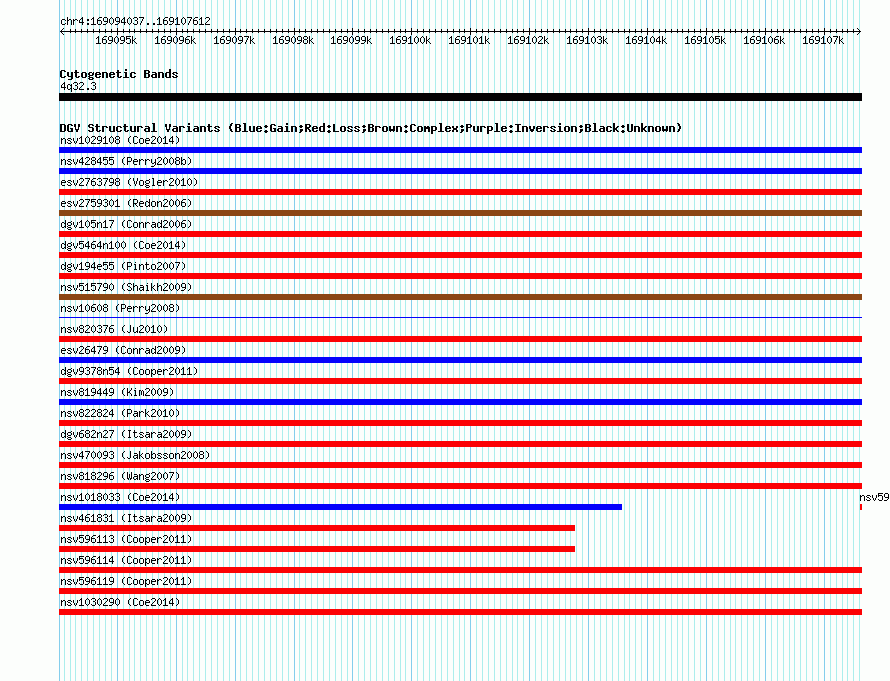Click the 169104k ruler position
Image resolution: width=890 pixels, height=681 pixels.
pyautogui.click(x=646, y=40)
